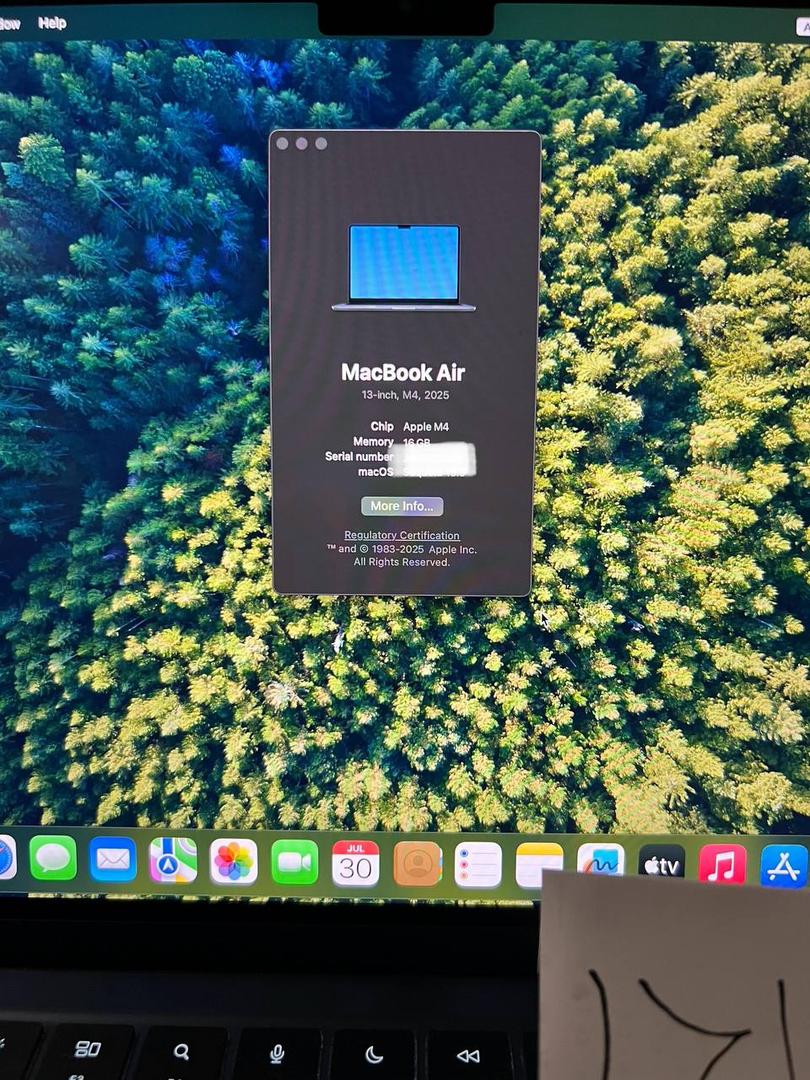Open Calendar showing JUL 30
The height and width of the screenshot is (1080, 810).
point(355,863)
